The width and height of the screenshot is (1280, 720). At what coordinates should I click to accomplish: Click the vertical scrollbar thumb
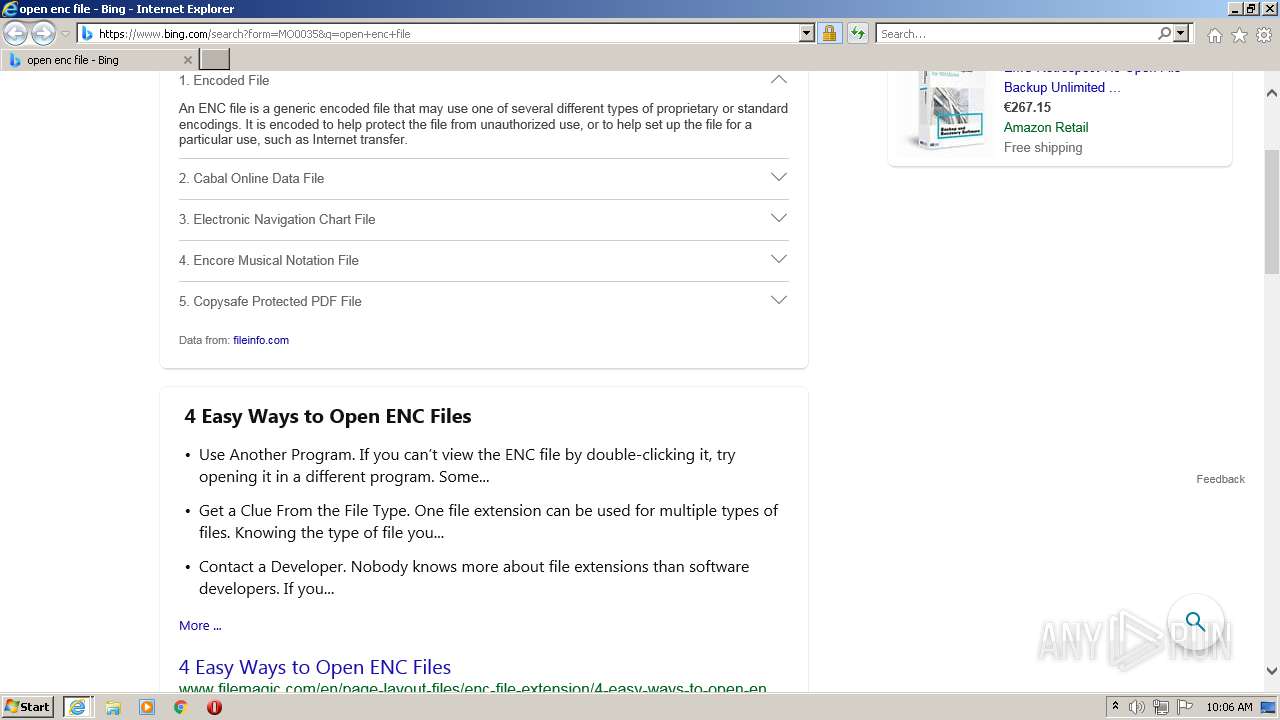tap(1272, 211)
